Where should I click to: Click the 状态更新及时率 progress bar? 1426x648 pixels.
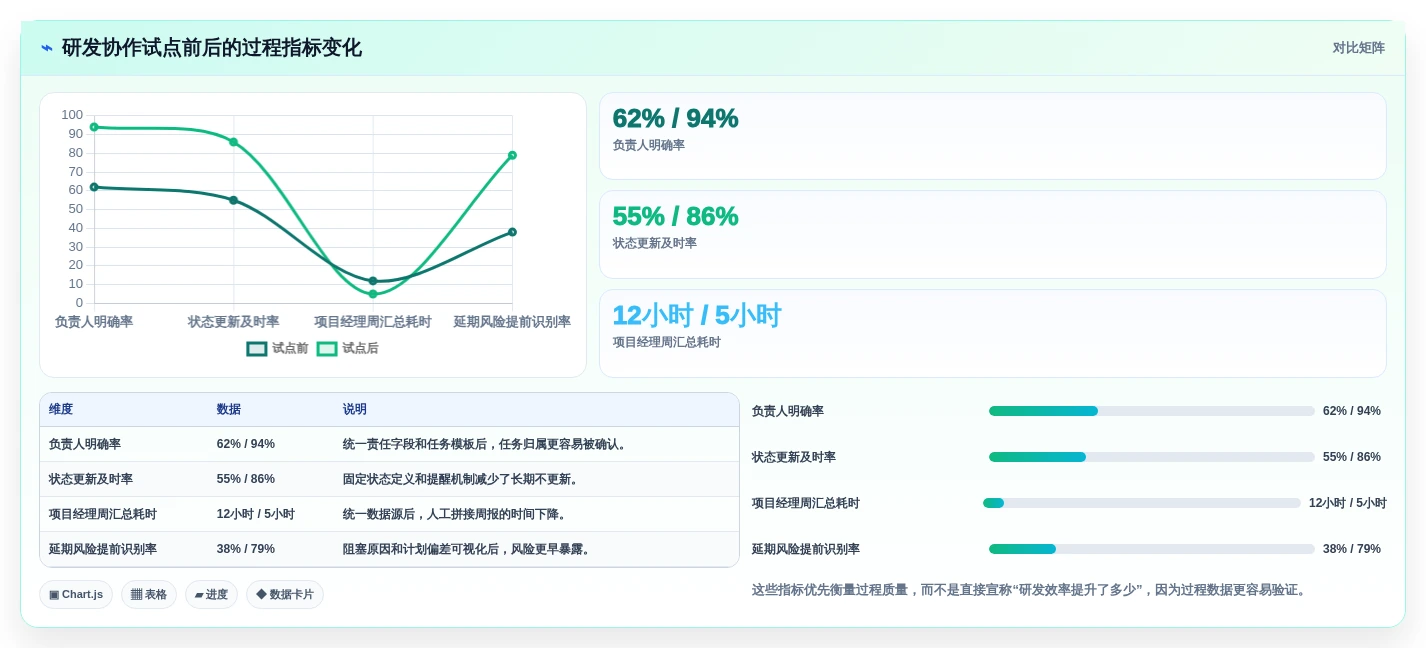tap(1152, 457)
